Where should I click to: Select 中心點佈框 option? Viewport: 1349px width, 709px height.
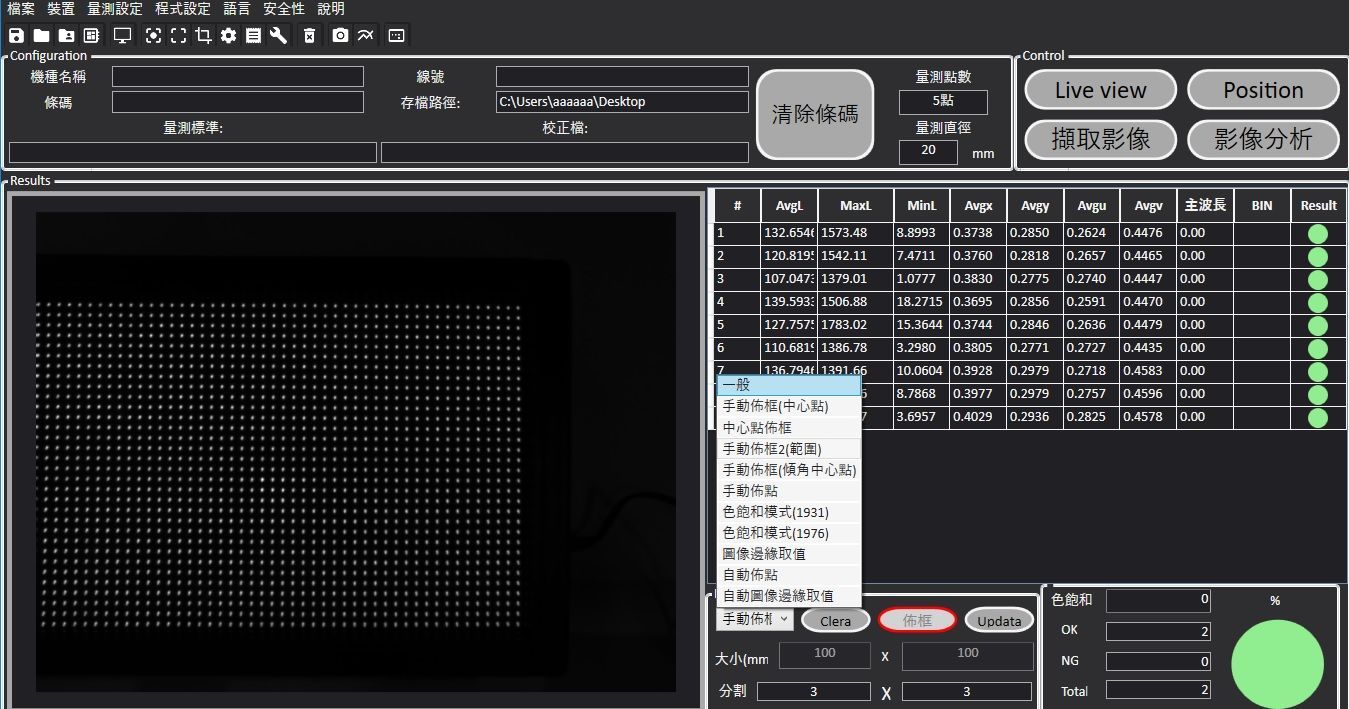point(788,427)
